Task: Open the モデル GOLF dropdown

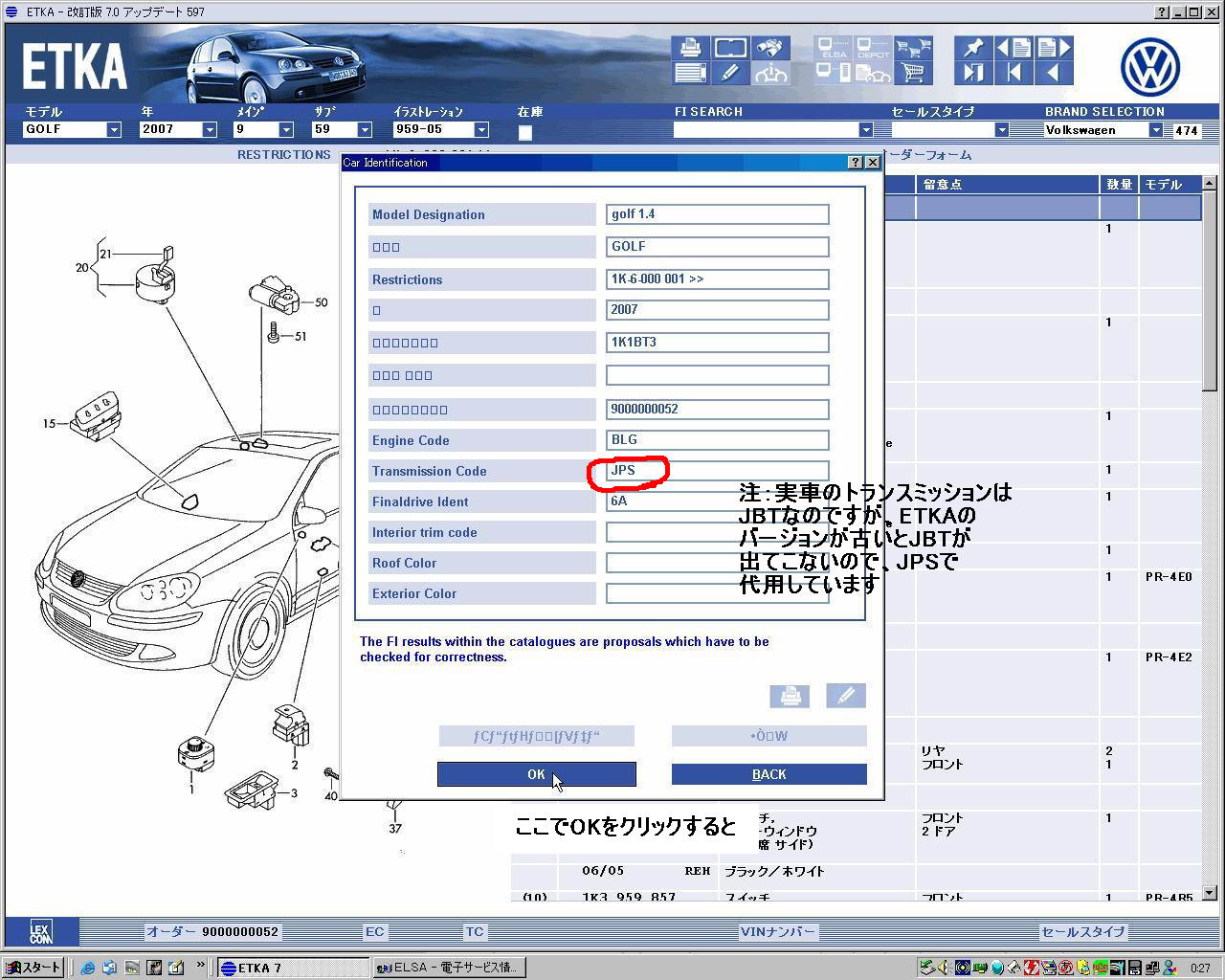Action: [114, 130]
